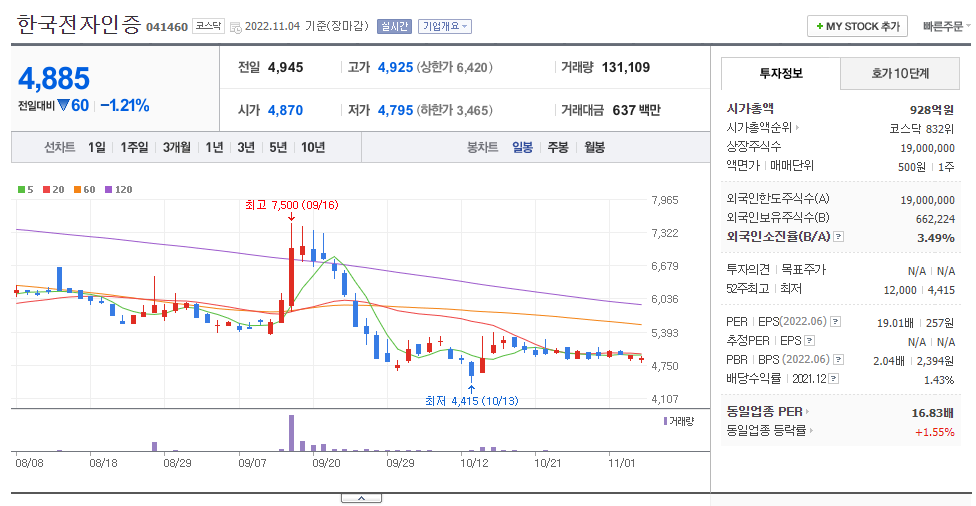Click the 시가총액 value 928억원

pyautogui.click(x=931, y=110)
